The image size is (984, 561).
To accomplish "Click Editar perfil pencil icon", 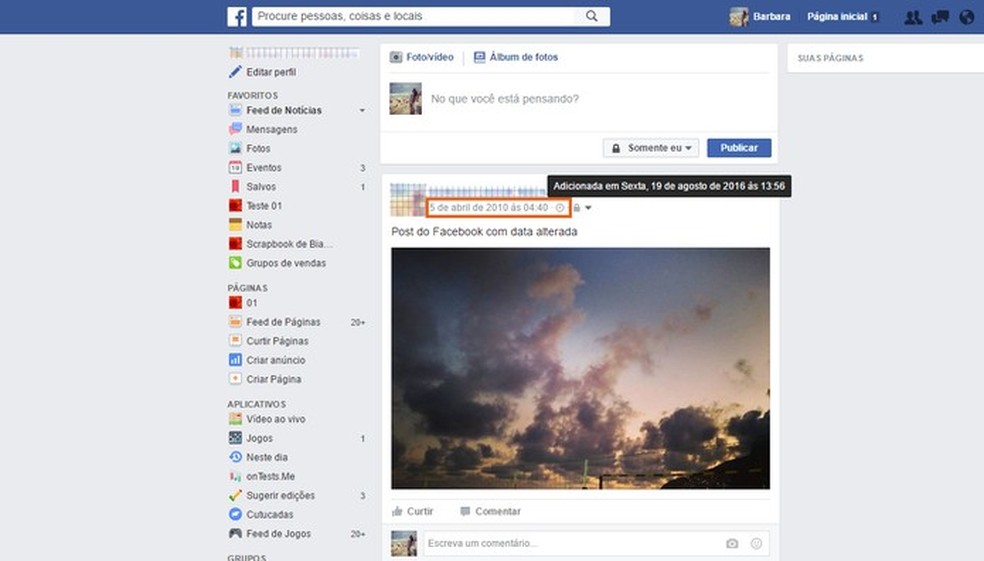I will click(x=235, y=72).
